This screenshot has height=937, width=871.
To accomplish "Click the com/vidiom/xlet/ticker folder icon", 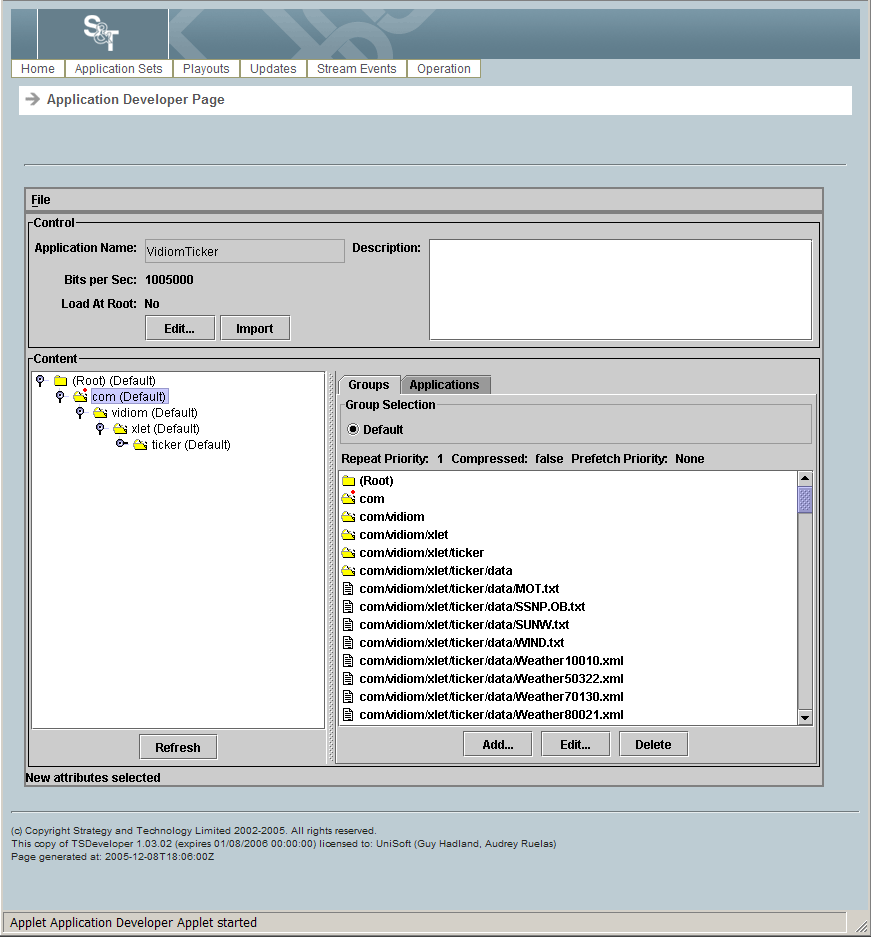I will (x=349, y=553).
